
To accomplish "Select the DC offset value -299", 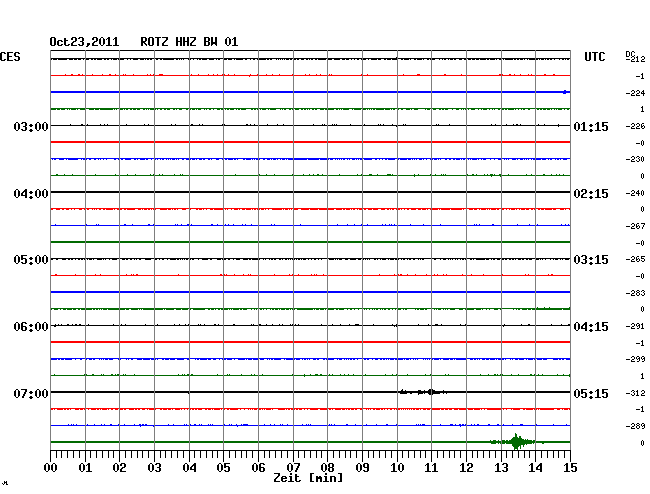I will coord(635,359).
